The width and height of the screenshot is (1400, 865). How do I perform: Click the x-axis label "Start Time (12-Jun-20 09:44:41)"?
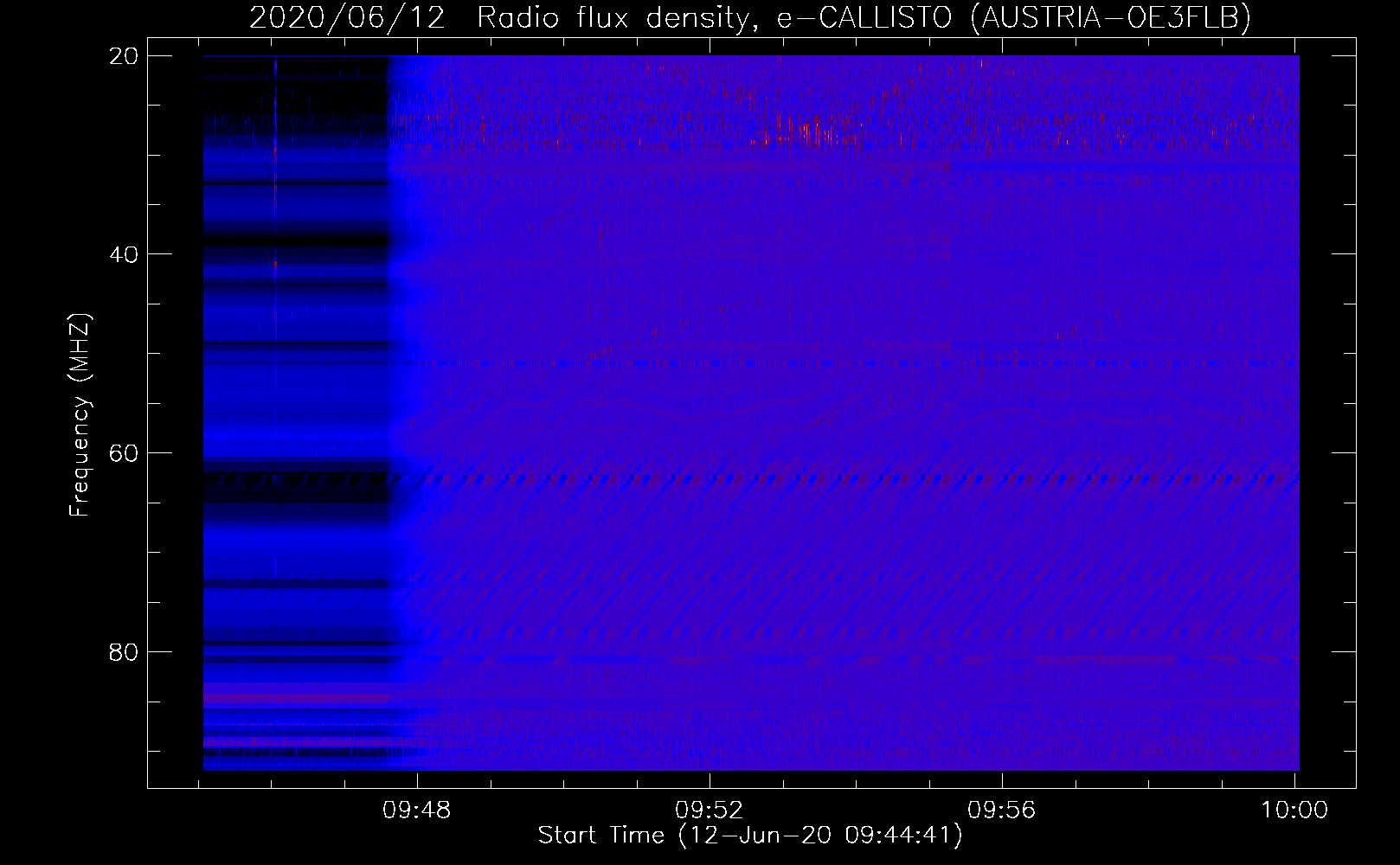pos(750,836)
